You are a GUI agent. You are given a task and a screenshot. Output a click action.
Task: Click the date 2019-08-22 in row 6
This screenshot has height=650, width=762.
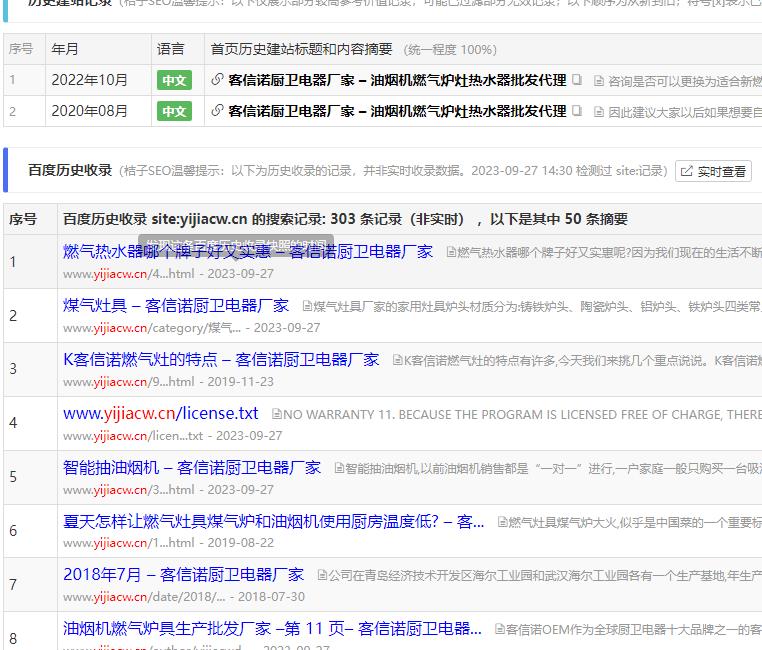tap(241, 543)
